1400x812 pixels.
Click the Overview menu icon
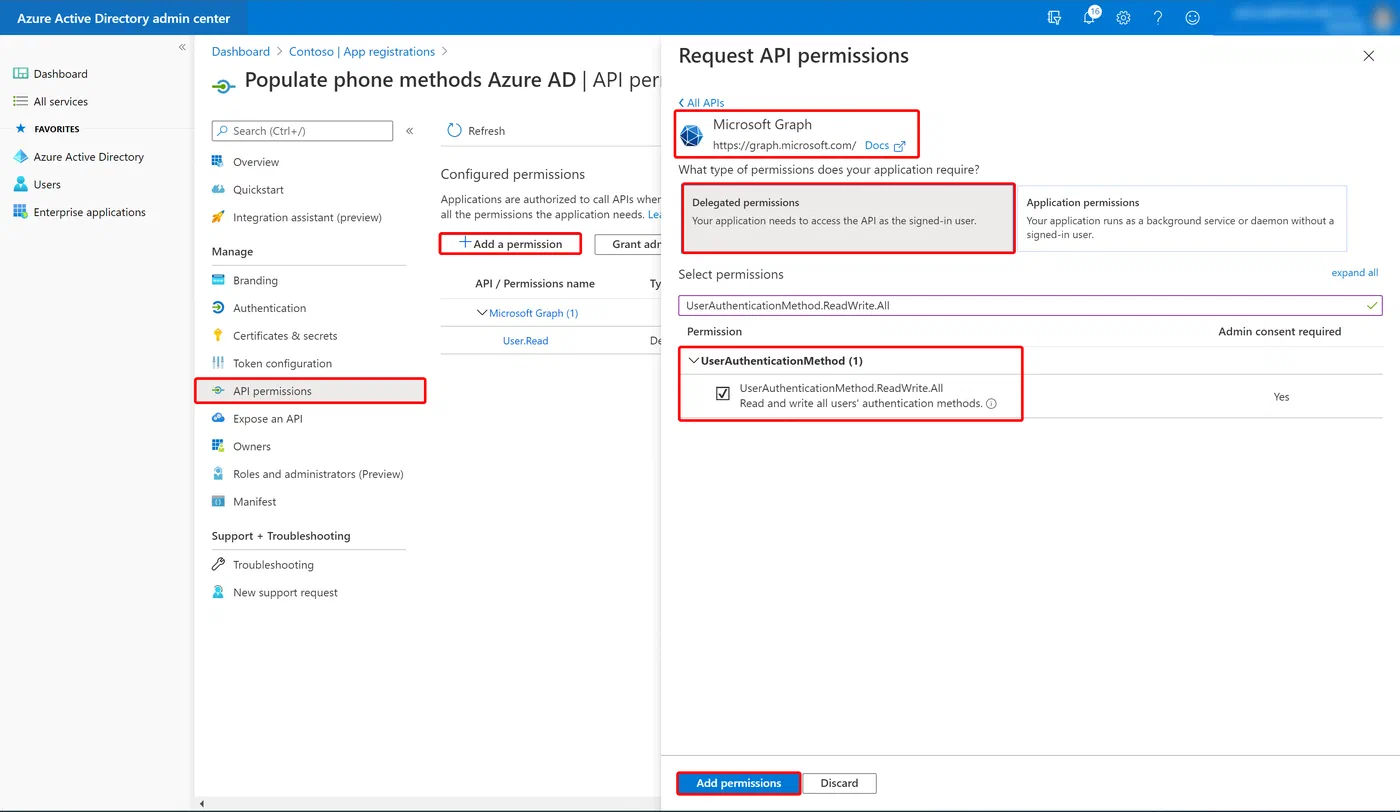pos(218,162)
